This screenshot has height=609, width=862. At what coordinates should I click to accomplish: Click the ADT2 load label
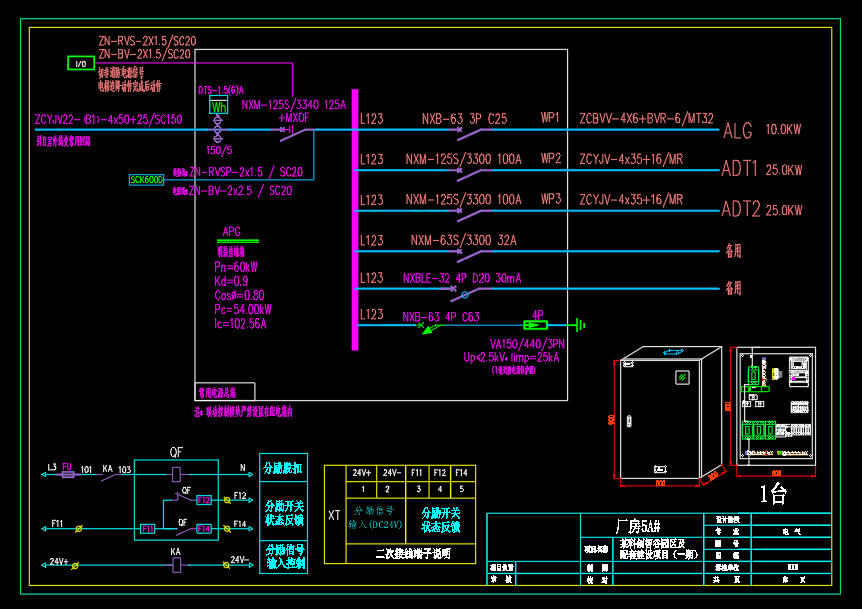click(x=740, y=210)
